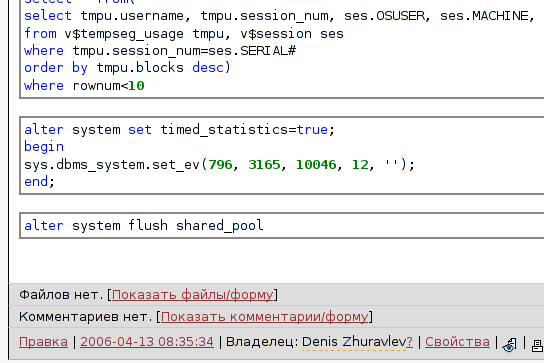Viewport: 544px width, 363px height.
Task: Click the select tmpu.username line
Action: [x=279, y=16]
